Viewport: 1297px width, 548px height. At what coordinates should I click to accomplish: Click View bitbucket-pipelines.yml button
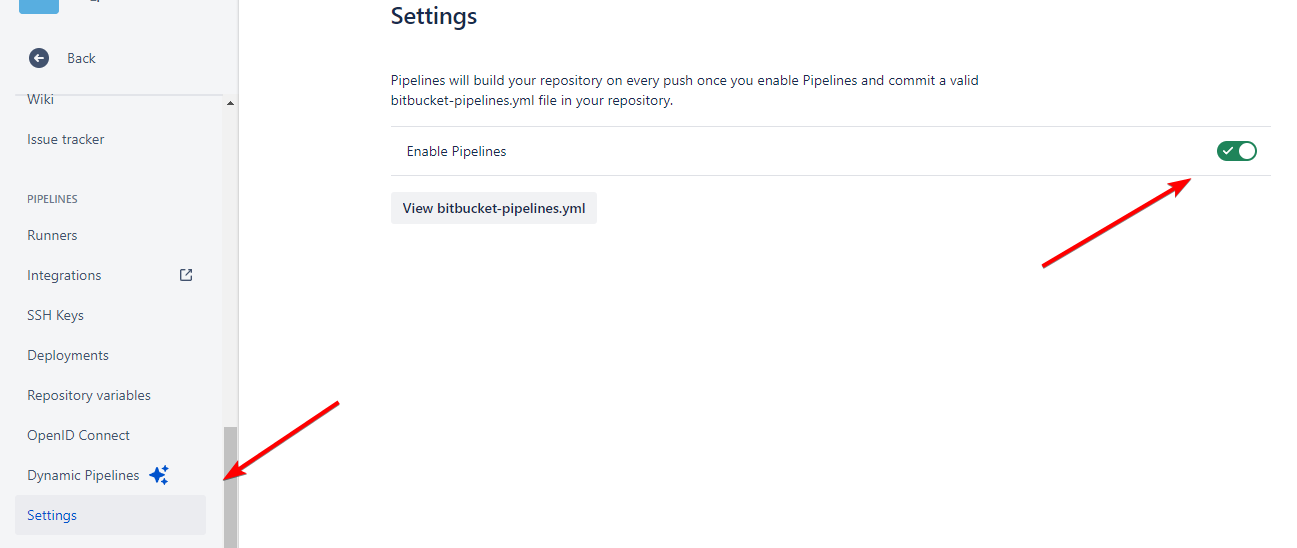[494, 208]
